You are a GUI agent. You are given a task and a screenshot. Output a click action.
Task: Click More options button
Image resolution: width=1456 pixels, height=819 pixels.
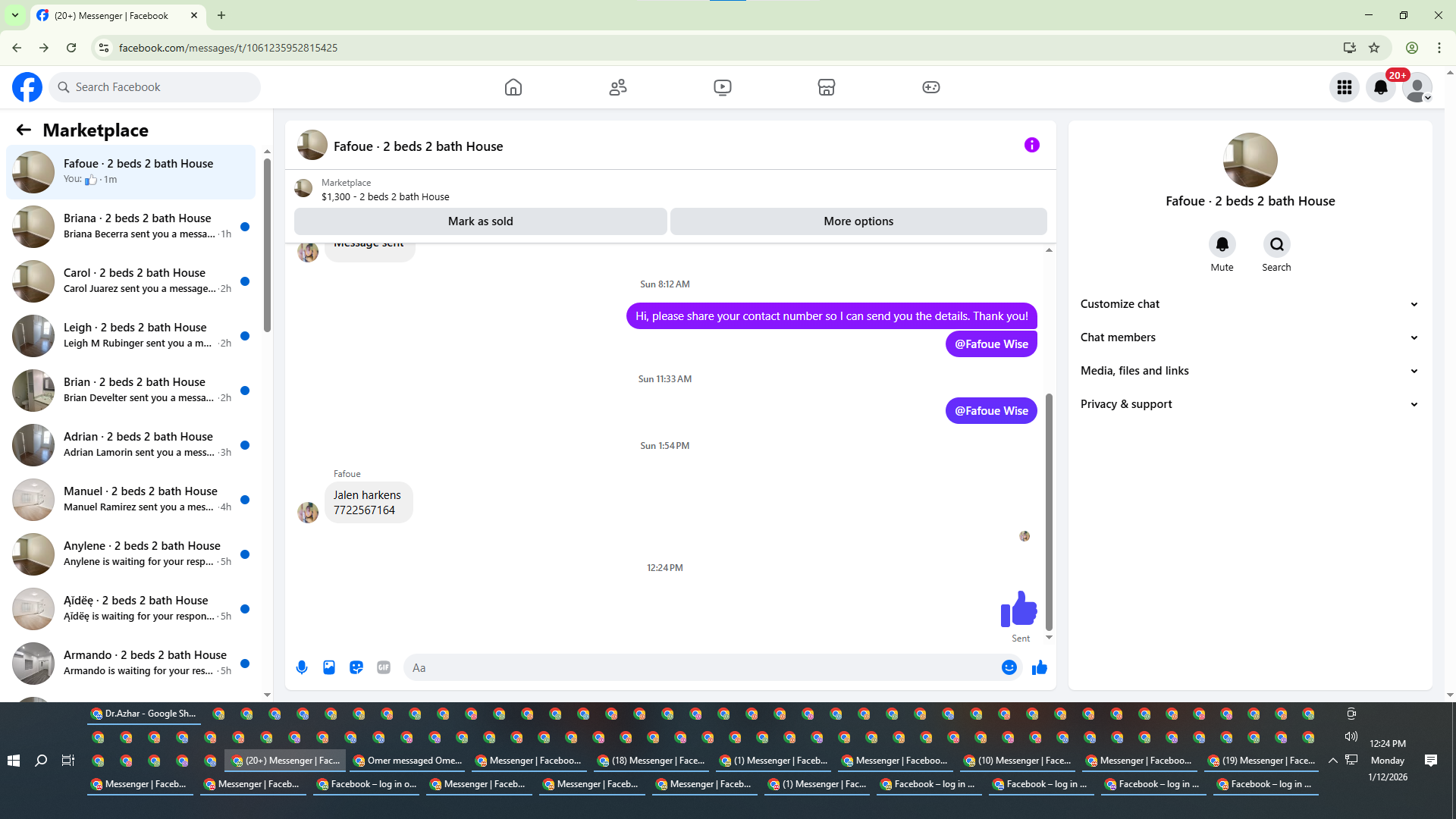coord(858,221)
